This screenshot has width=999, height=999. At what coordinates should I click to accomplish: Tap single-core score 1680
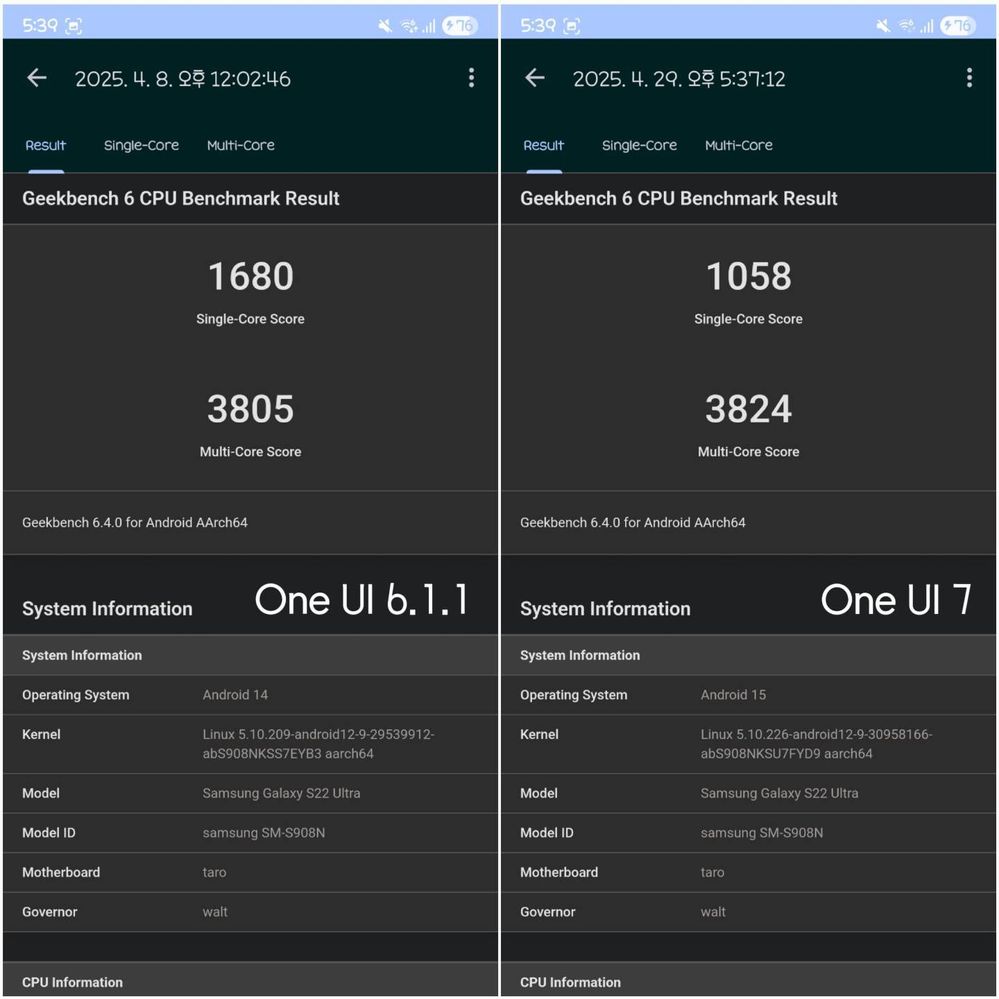(251, 277)
